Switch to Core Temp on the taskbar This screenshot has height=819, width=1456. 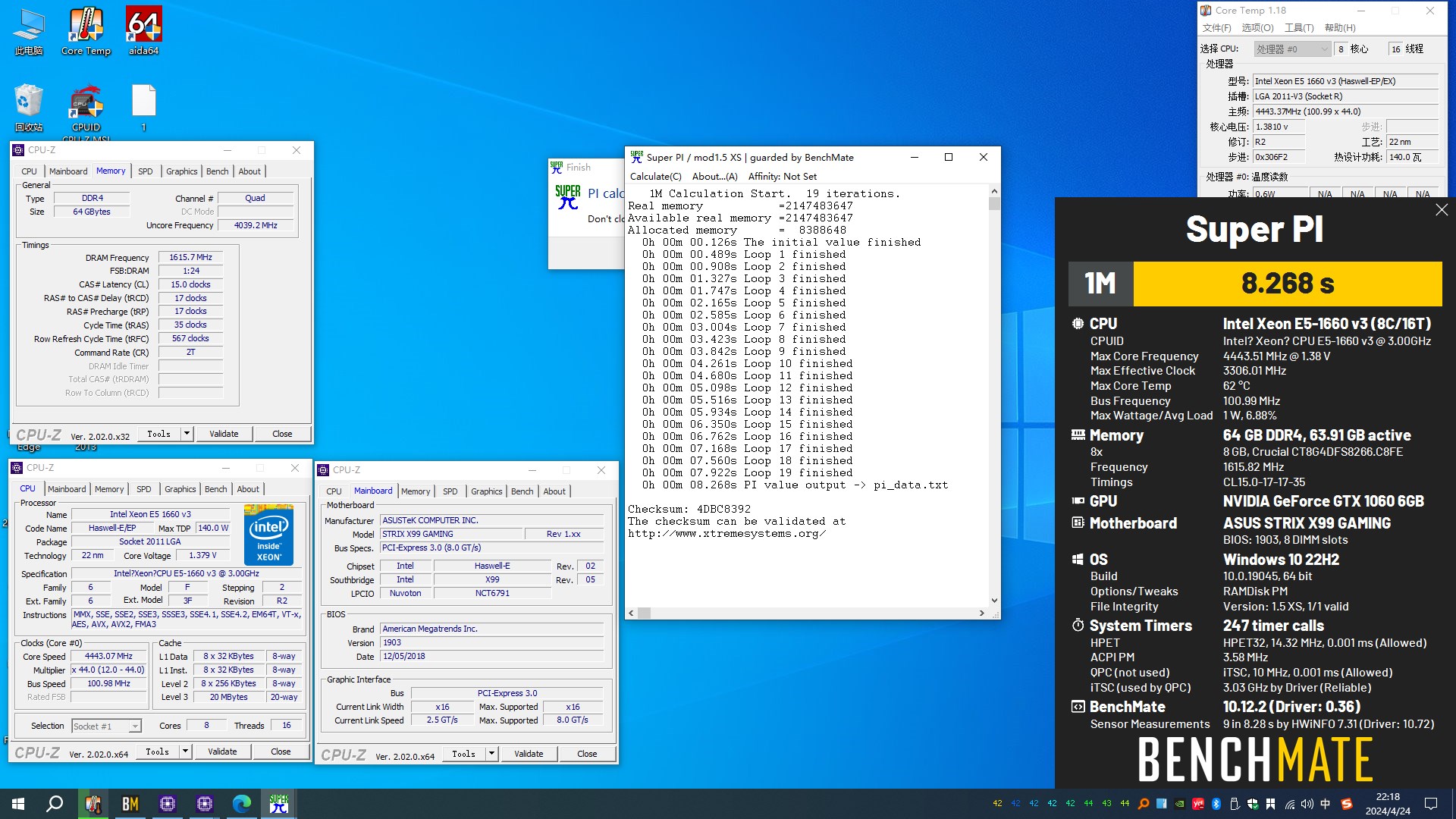93,804
